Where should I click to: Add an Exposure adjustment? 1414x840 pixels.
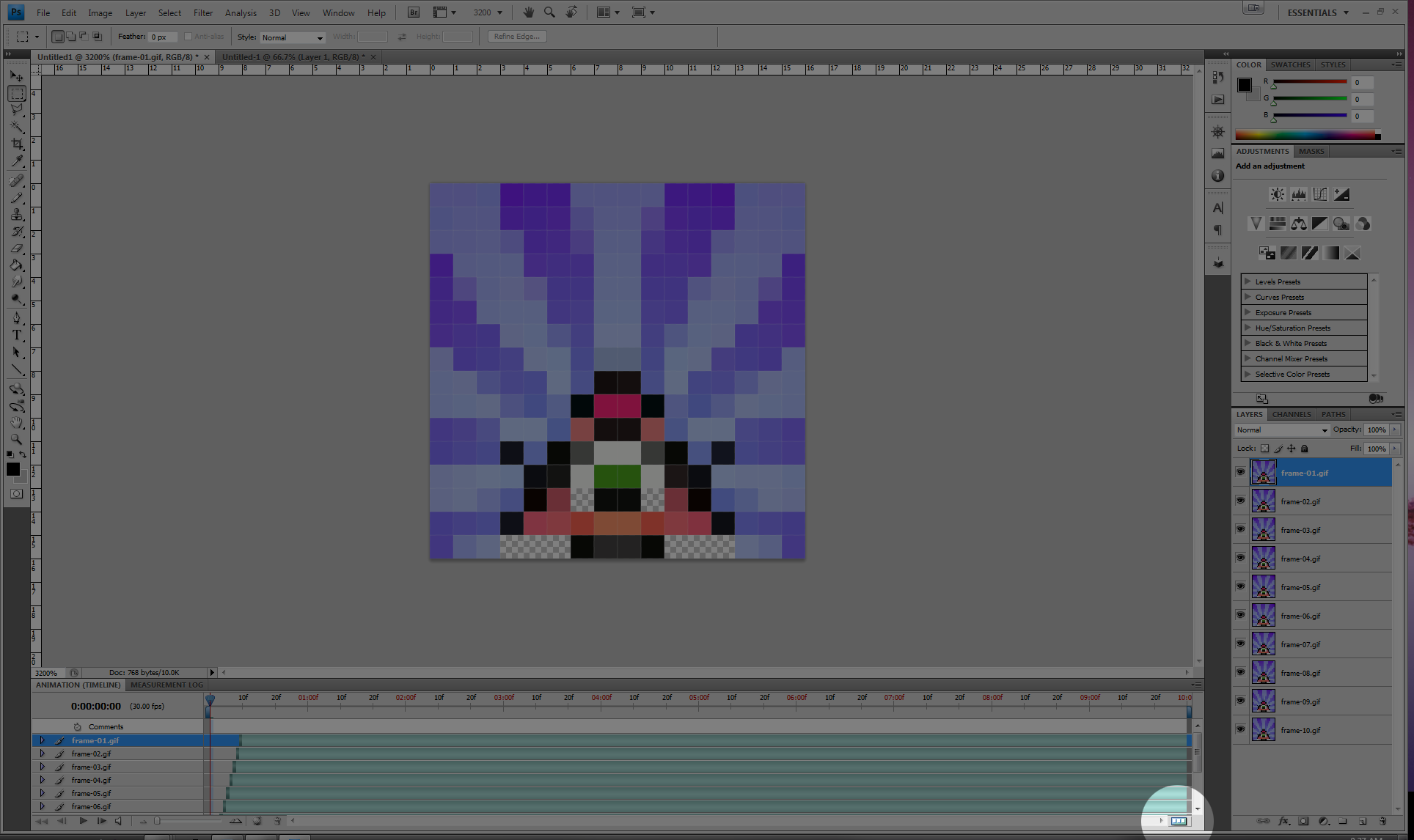point(1341,194)
